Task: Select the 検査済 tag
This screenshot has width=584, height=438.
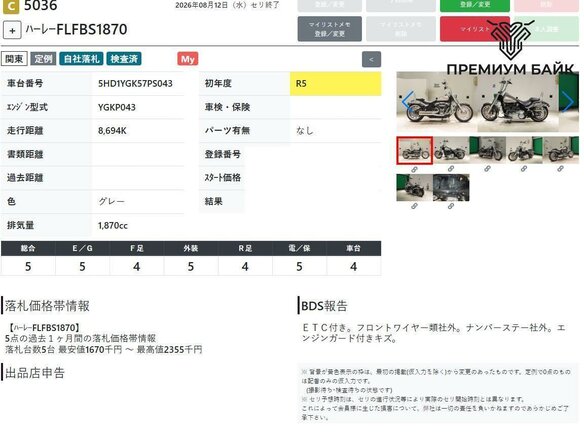Action: click(x=124, y=59)
